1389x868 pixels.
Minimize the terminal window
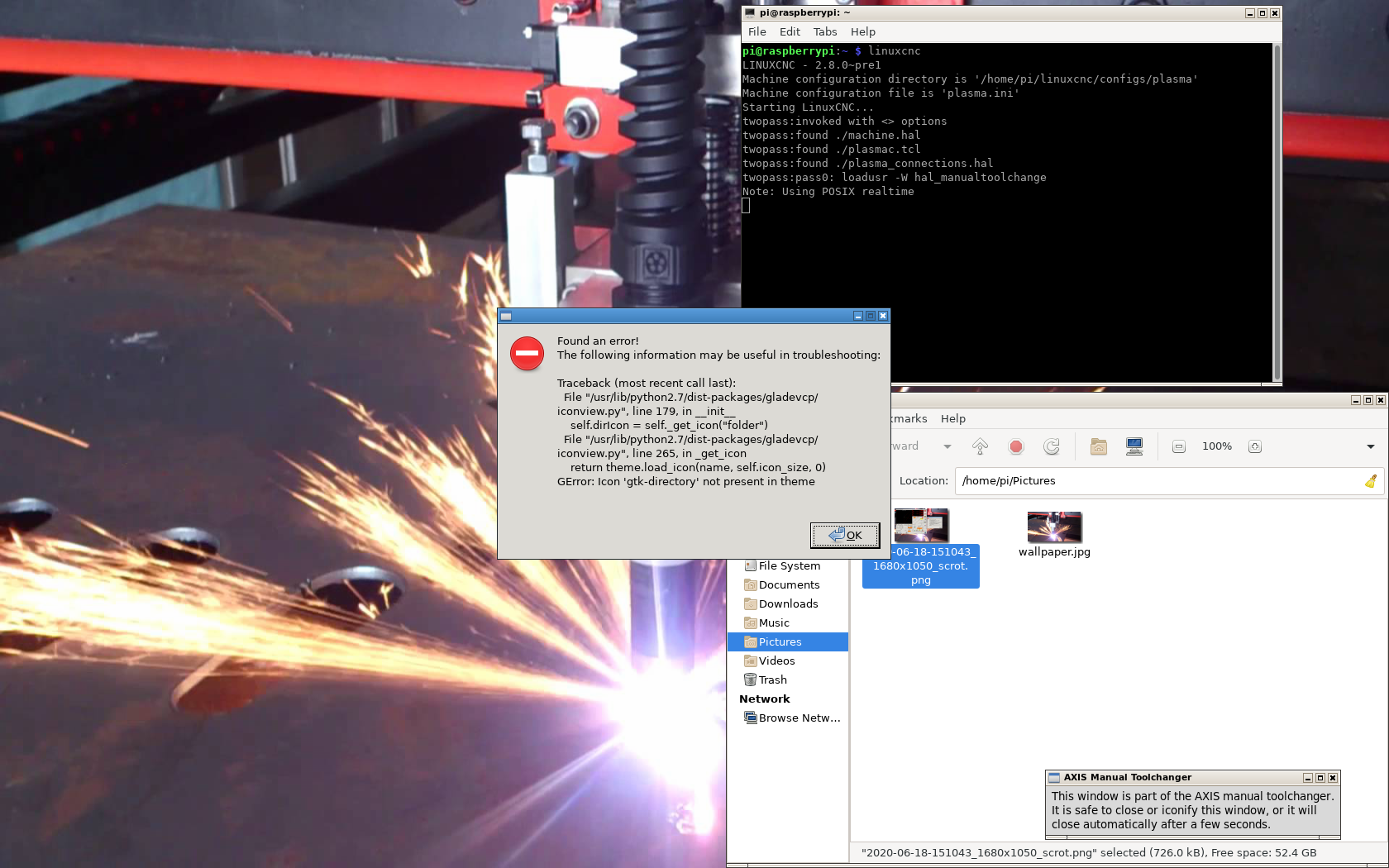1250,13
